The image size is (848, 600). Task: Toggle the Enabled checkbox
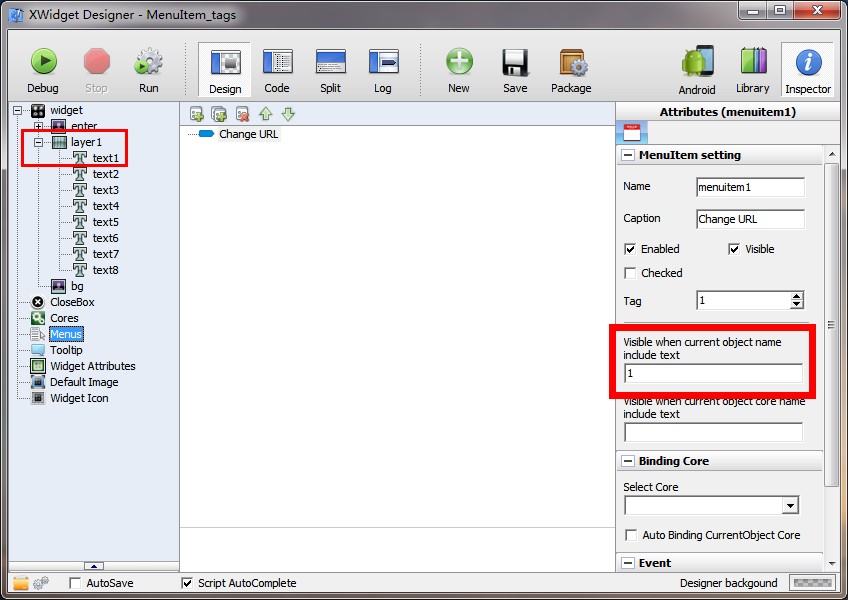tap(630, 249)
